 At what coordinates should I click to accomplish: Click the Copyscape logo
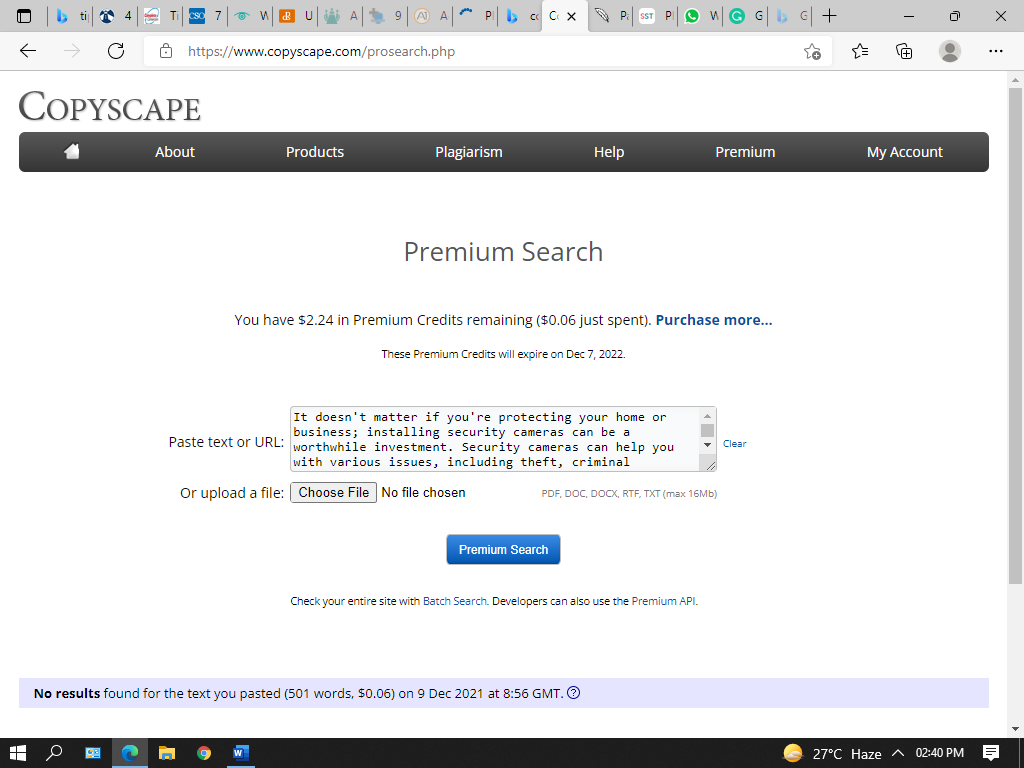coord(110,106)
